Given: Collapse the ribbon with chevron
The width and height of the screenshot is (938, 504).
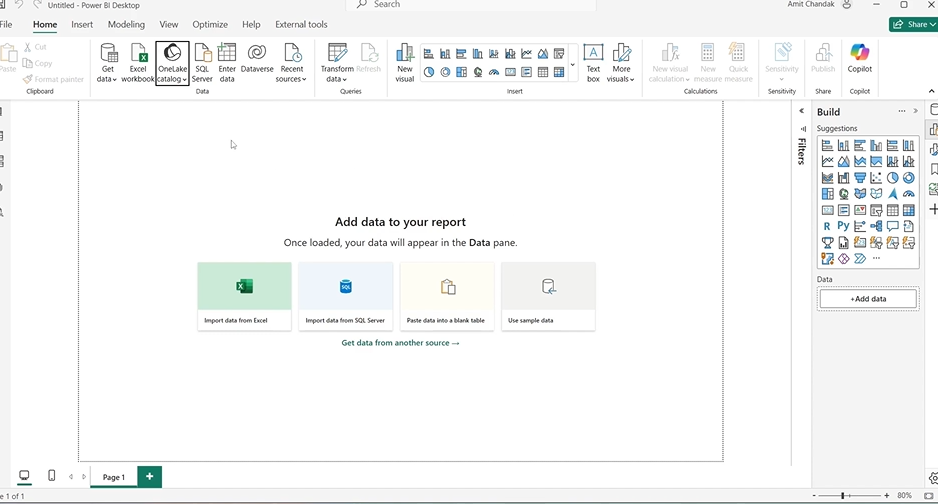Looking at the screenshot, I should 931,91.
